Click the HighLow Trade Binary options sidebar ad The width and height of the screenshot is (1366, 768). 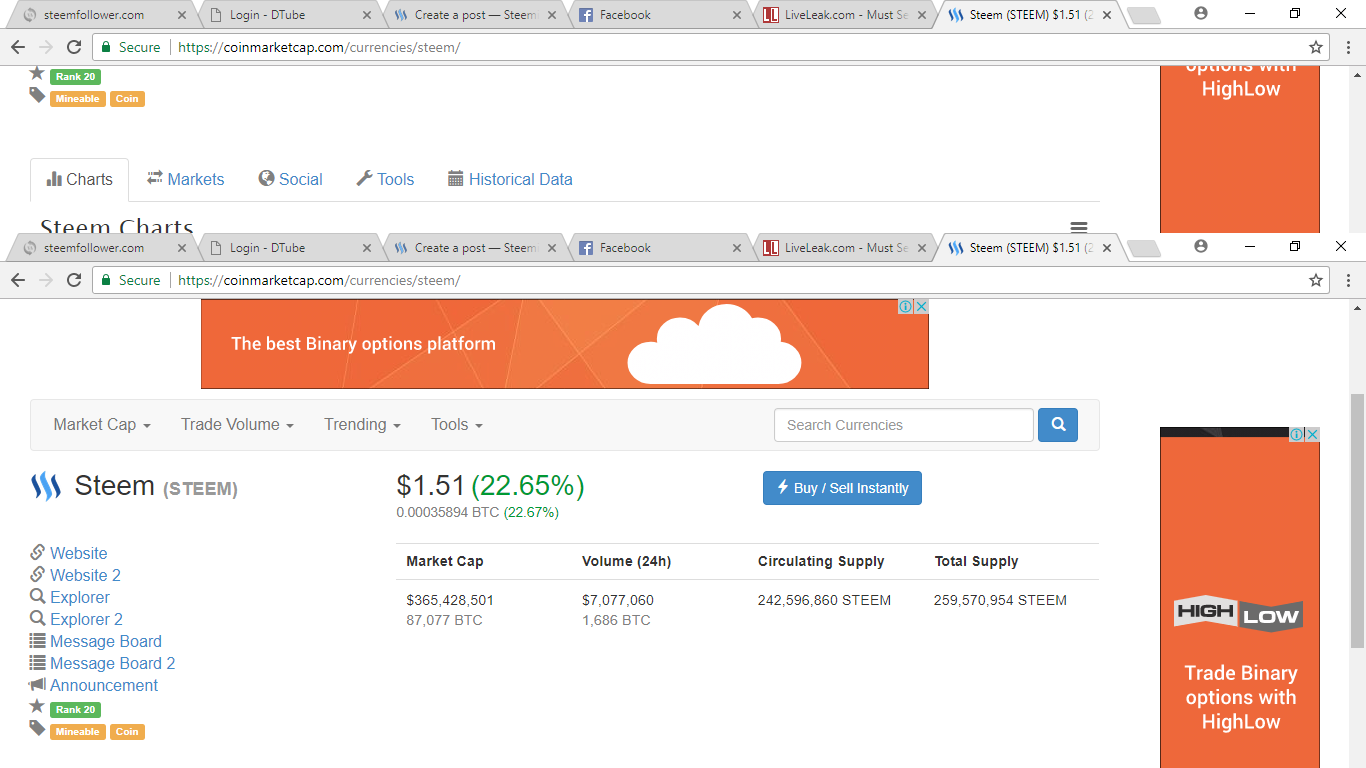pyautogui.click(x=1240, y=598)
